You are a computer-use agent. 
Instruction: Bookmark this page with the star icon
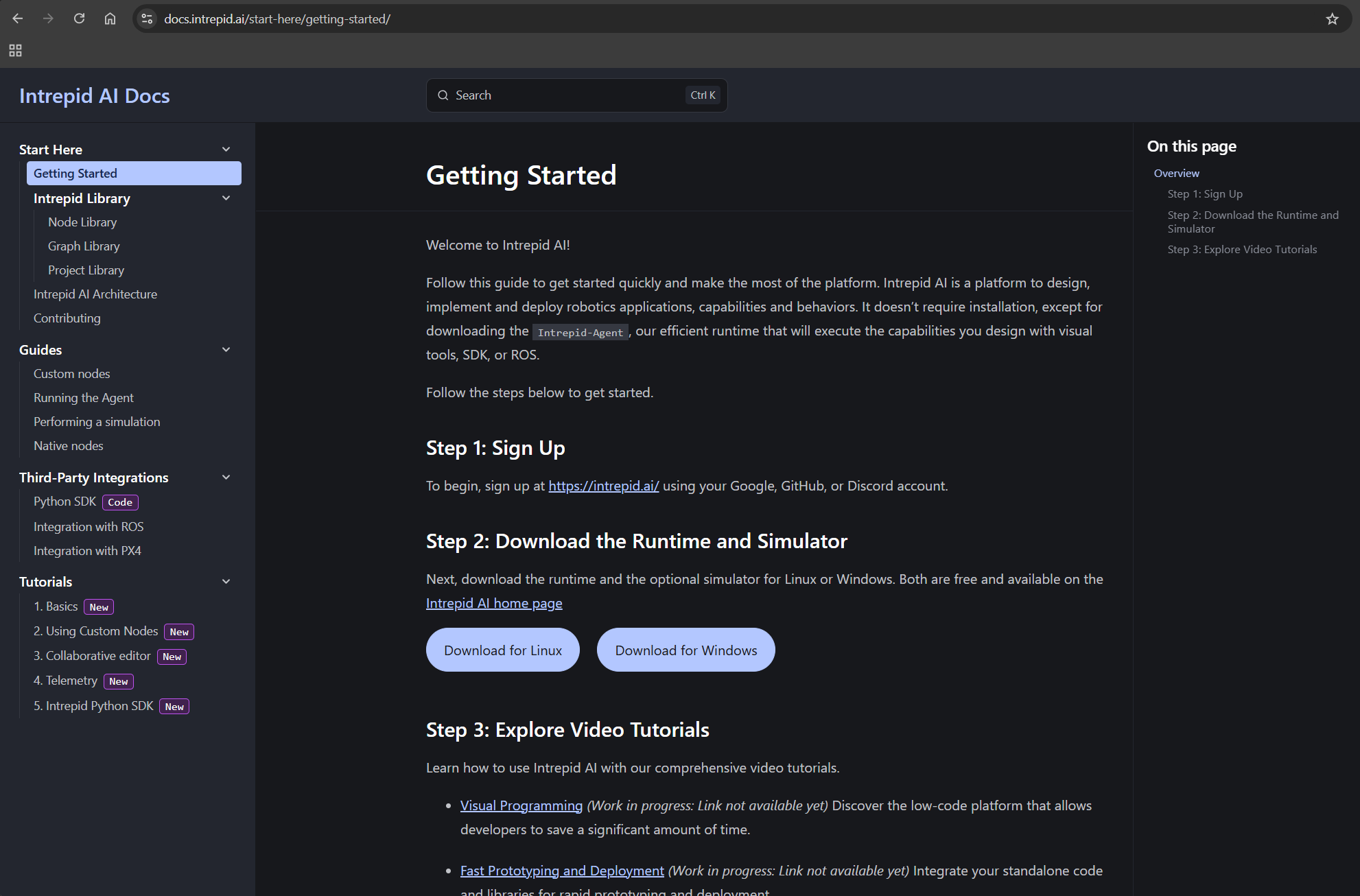coord(1332,19)
